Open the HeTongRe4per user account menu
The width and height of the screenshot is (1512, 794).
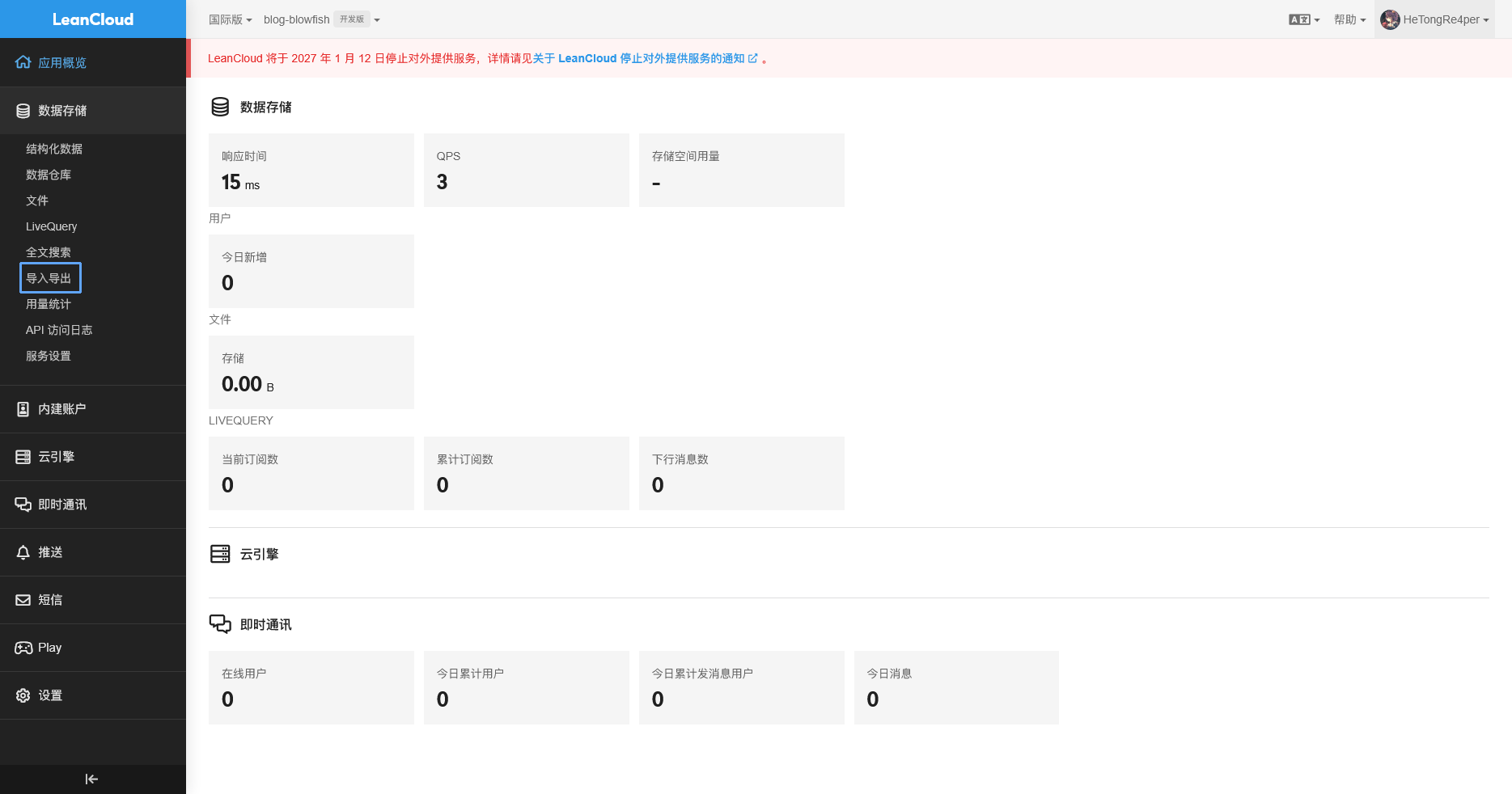click(x=1434, y=19)
